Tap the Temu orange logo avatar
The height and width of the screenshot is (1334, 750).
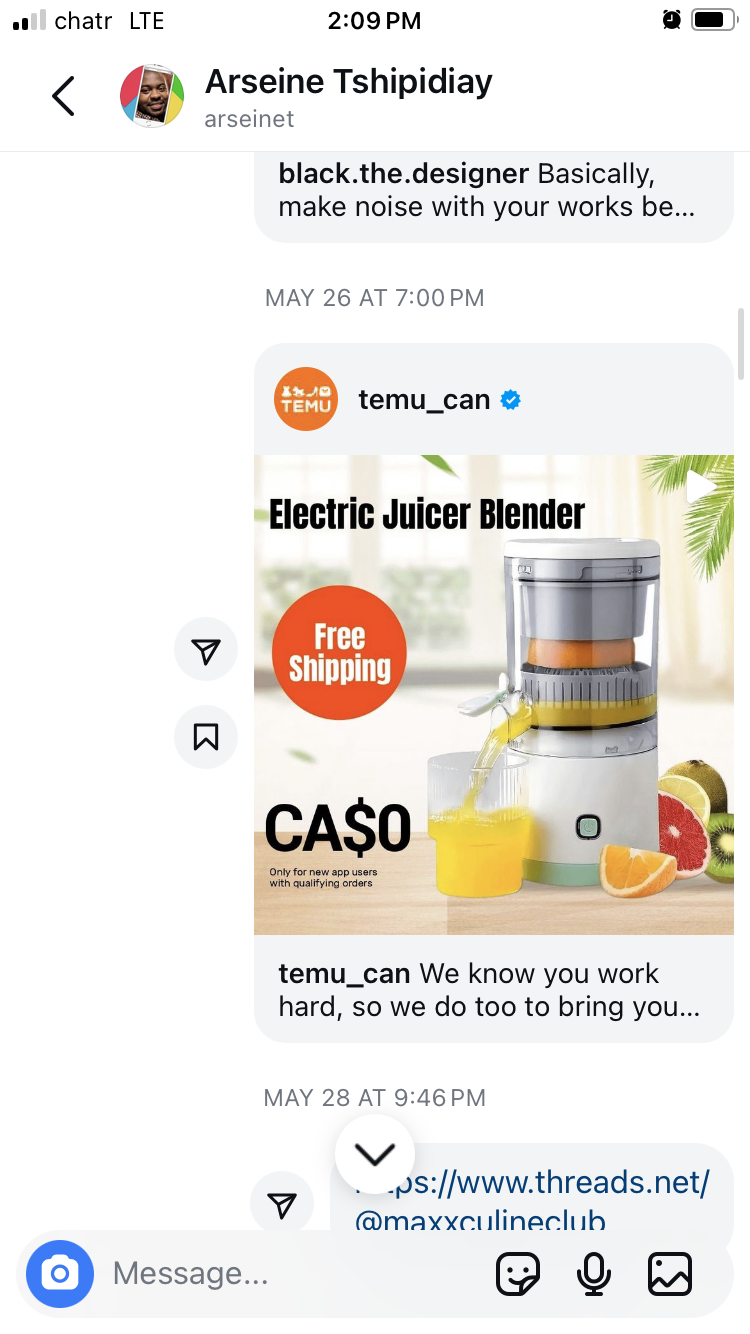pyautogui.click(x=306, y=400)
